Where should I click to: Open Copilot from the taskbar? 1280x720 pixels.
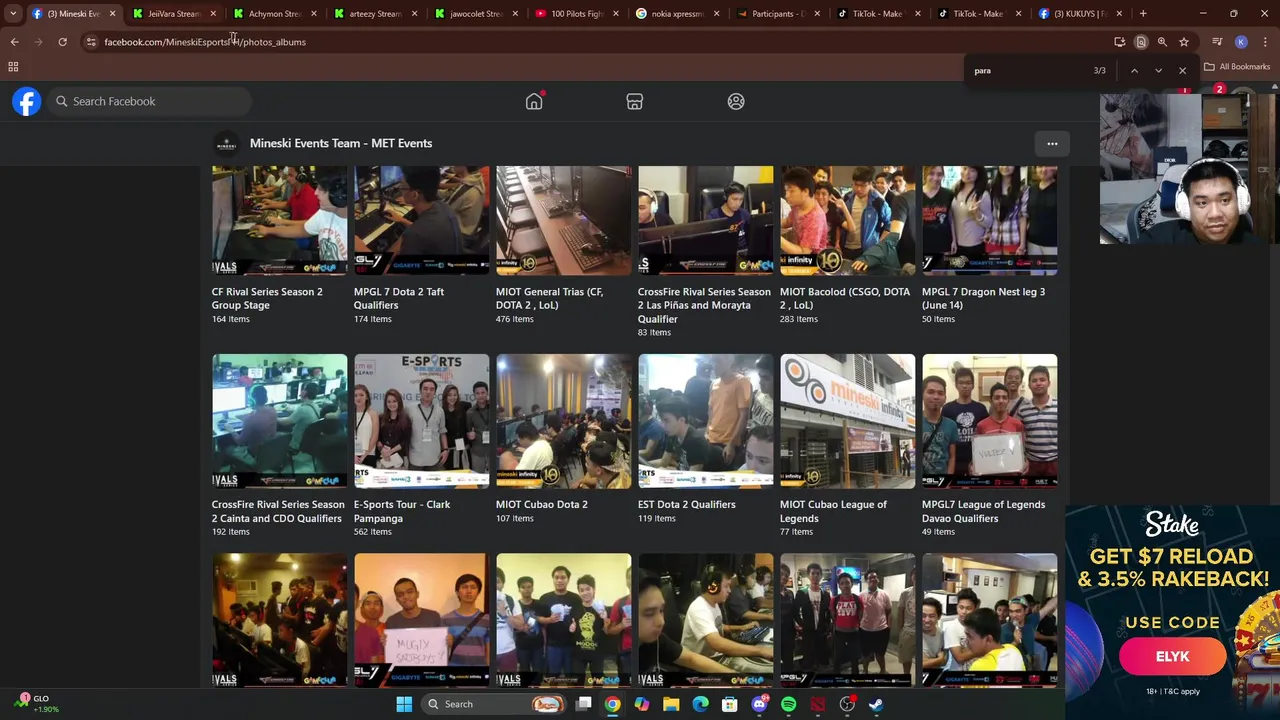tap(641, 704)
